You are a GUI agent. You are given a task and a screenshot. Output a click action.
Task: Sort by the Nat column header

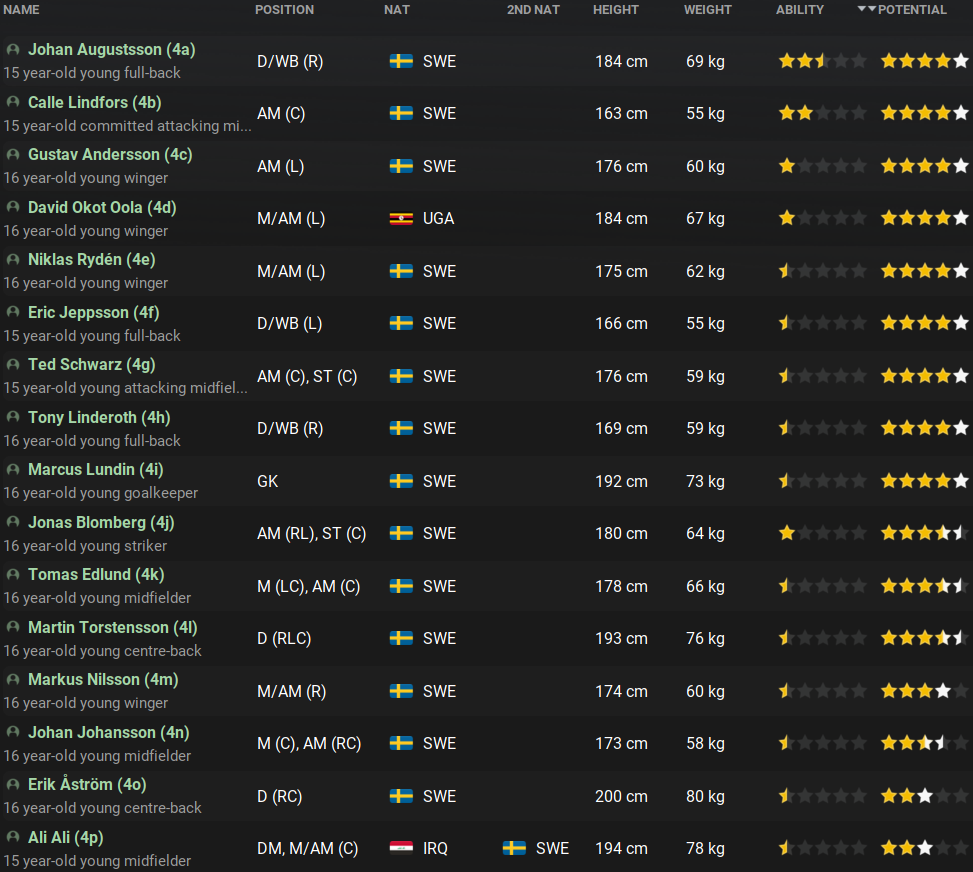[x=397, y=10]
